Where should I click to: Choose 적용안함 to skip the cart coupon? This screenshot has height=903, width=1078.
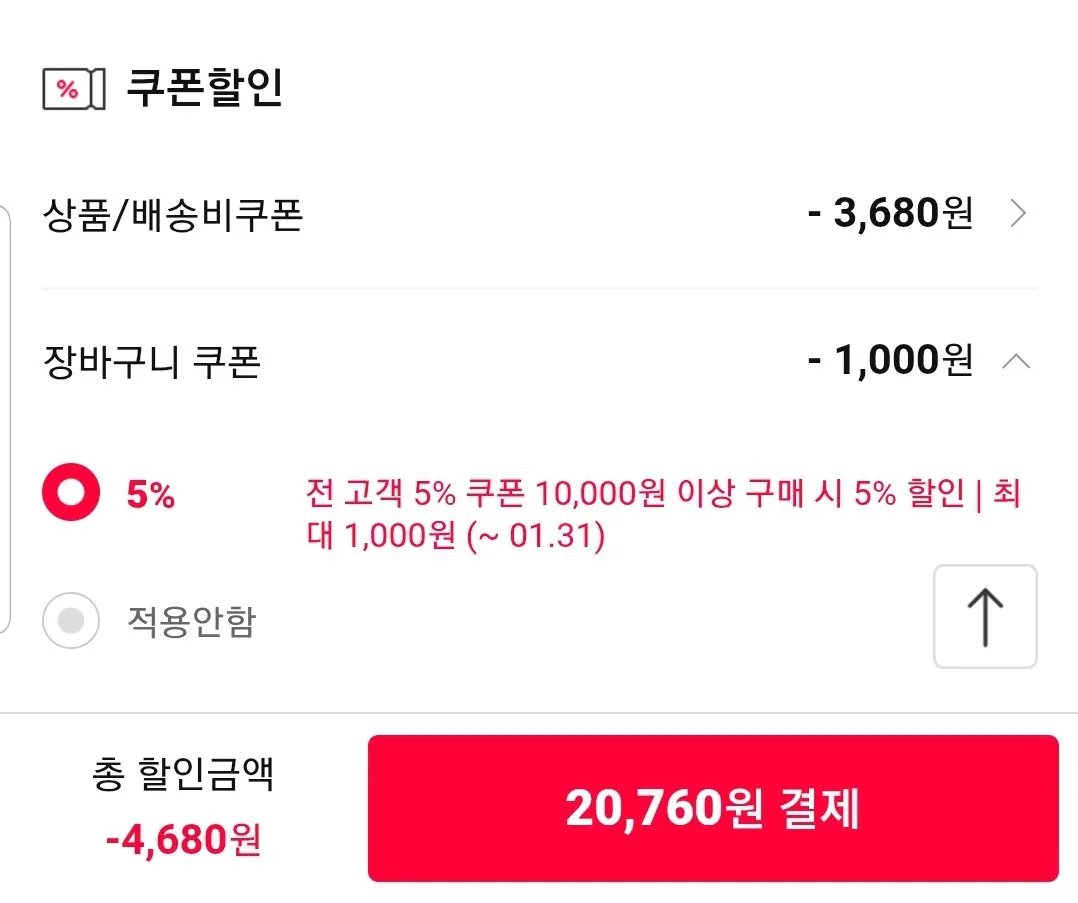(70, 621)
